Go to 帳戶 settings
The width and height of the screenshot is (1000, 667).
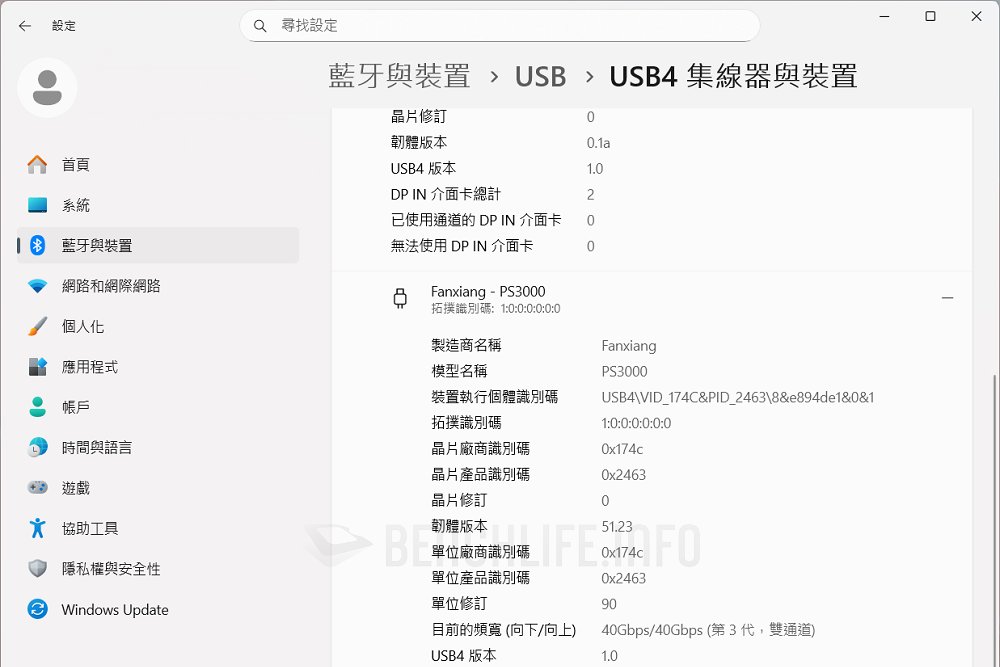tap(76, 407)
